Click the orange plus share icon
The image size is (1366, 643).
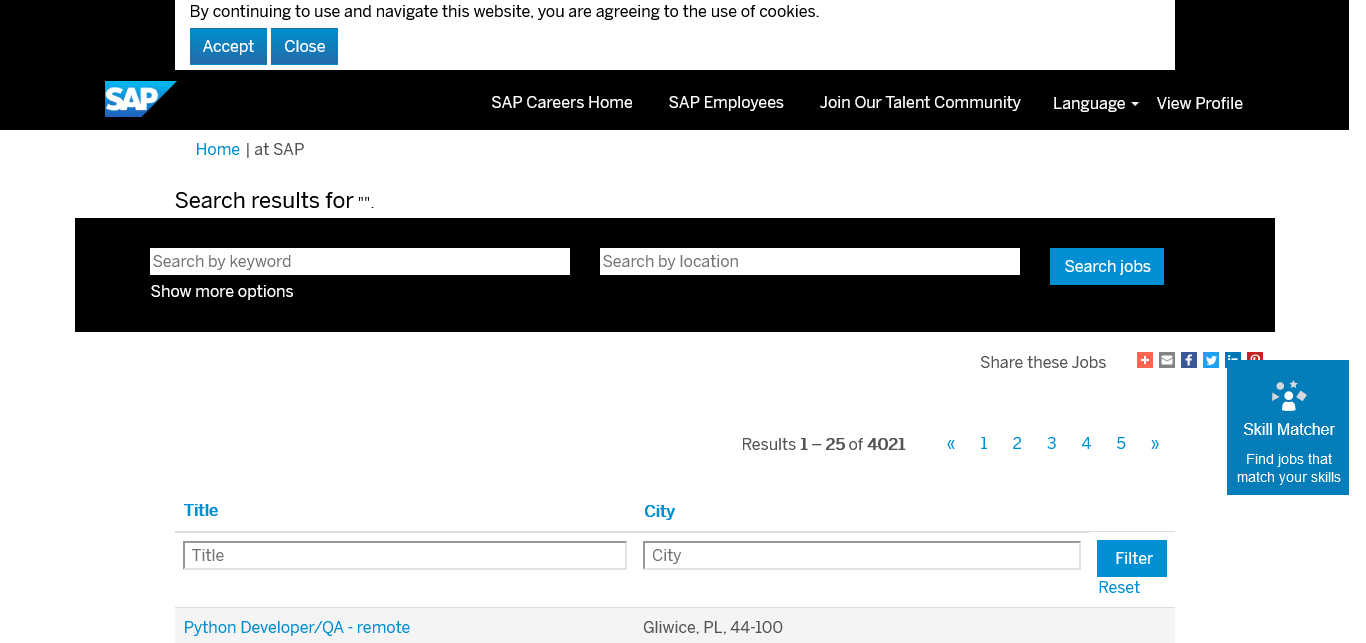1145,360
